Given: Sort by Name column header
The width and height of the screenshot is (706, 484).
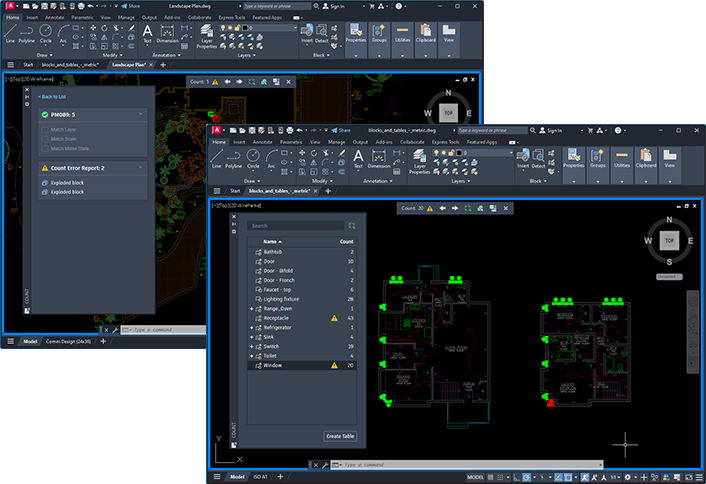Looking at the screenshot, I should [x=272, y=242].
